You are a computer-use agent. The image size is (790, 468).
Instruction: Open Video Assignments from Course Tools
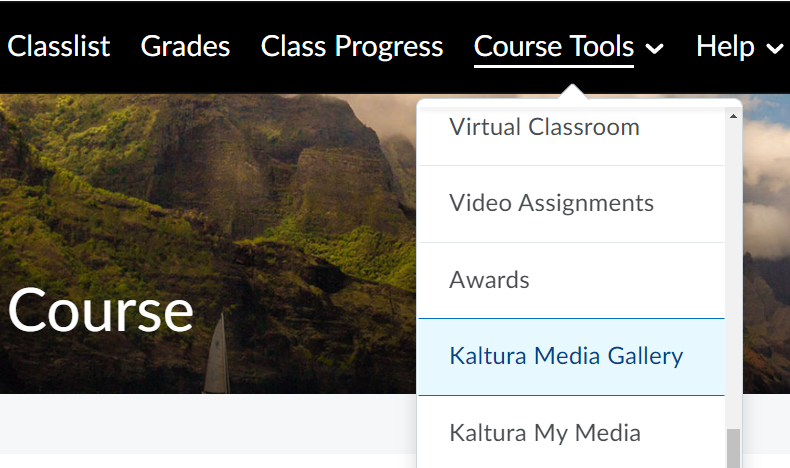click(551, 203)
